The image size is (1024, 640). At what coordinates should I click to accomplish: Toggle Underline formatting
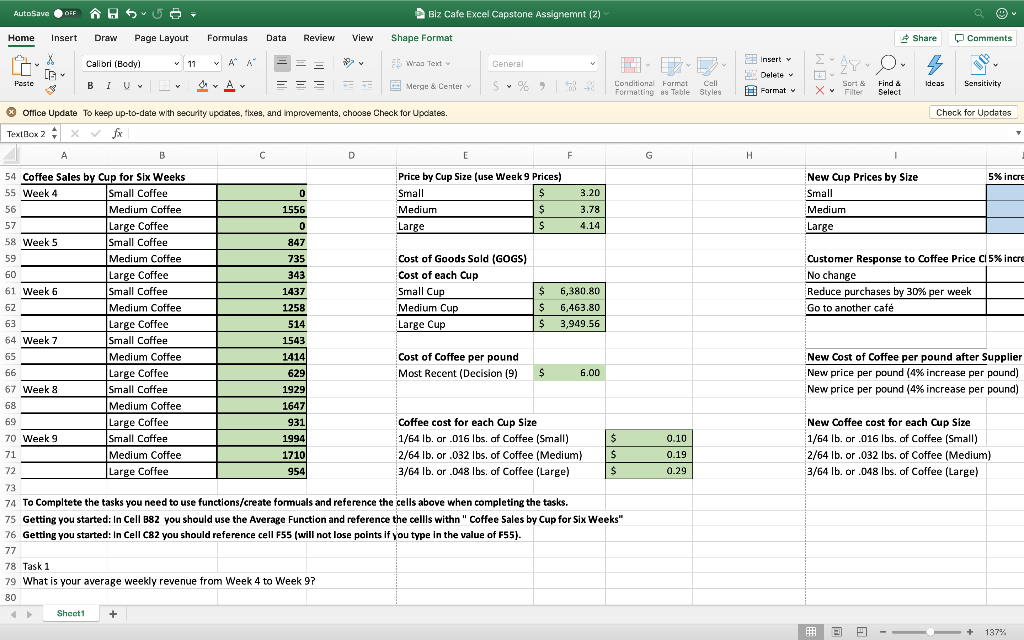pyautogui.click(x=126, y=86)
